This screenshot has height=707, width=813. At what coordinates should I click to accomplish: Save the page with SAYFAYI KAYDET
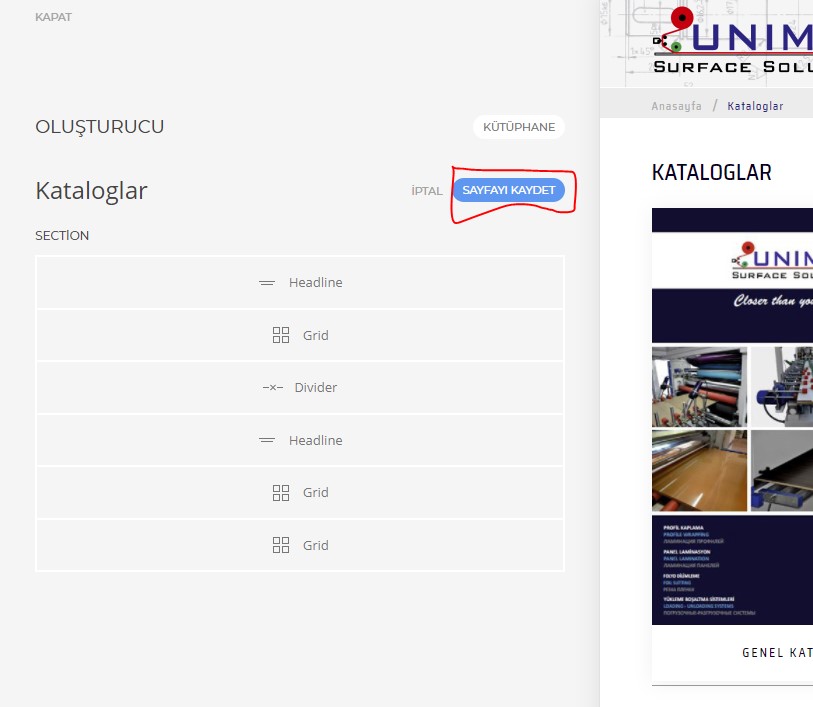(509, 190)
